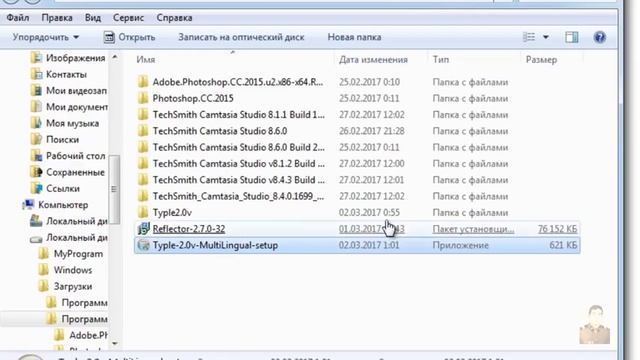The image size is (640, 360).
Task: Click the Ссылки icon in sidebar
Action: [36, 189]
